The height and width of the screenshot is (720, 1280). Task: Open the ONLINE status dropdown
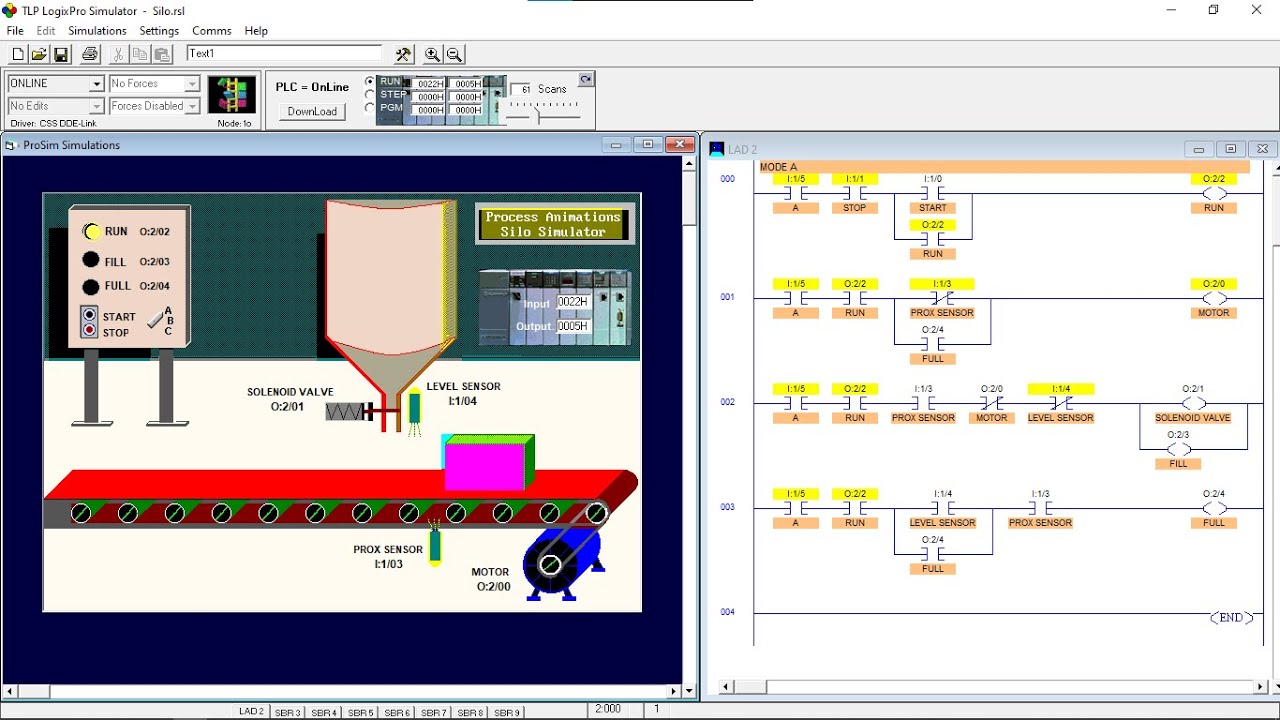pyautogui.click(x=97, y=84)
